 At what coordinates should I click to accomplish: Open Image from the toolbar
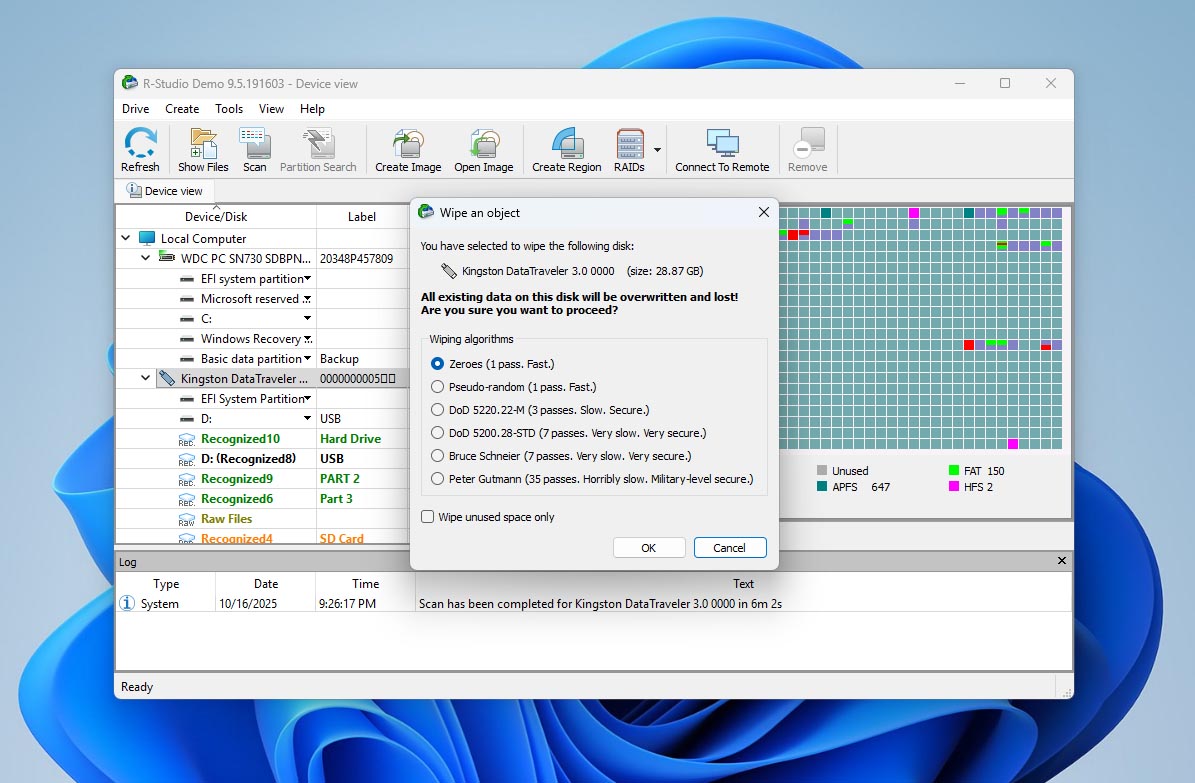[484, 148]
